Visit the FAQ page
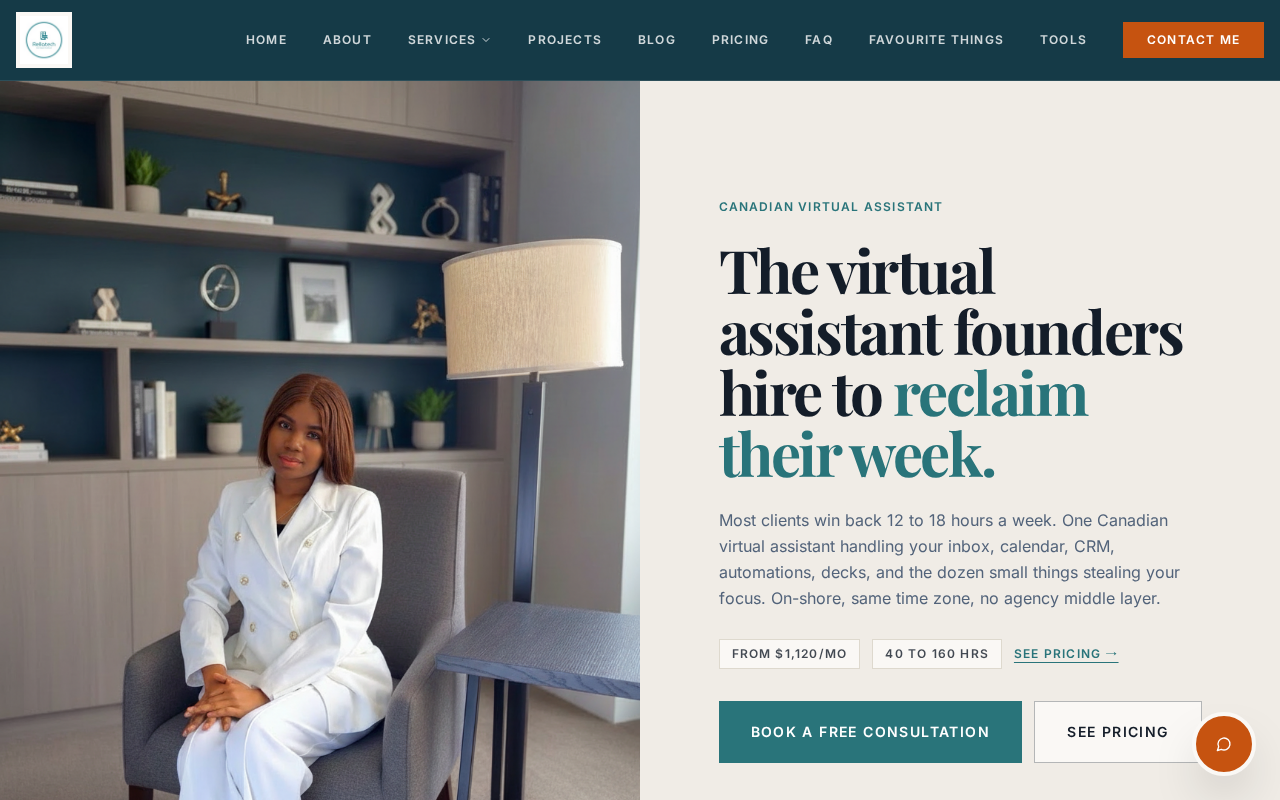This screenshot has height=800, width=1280. pos(819,40)
